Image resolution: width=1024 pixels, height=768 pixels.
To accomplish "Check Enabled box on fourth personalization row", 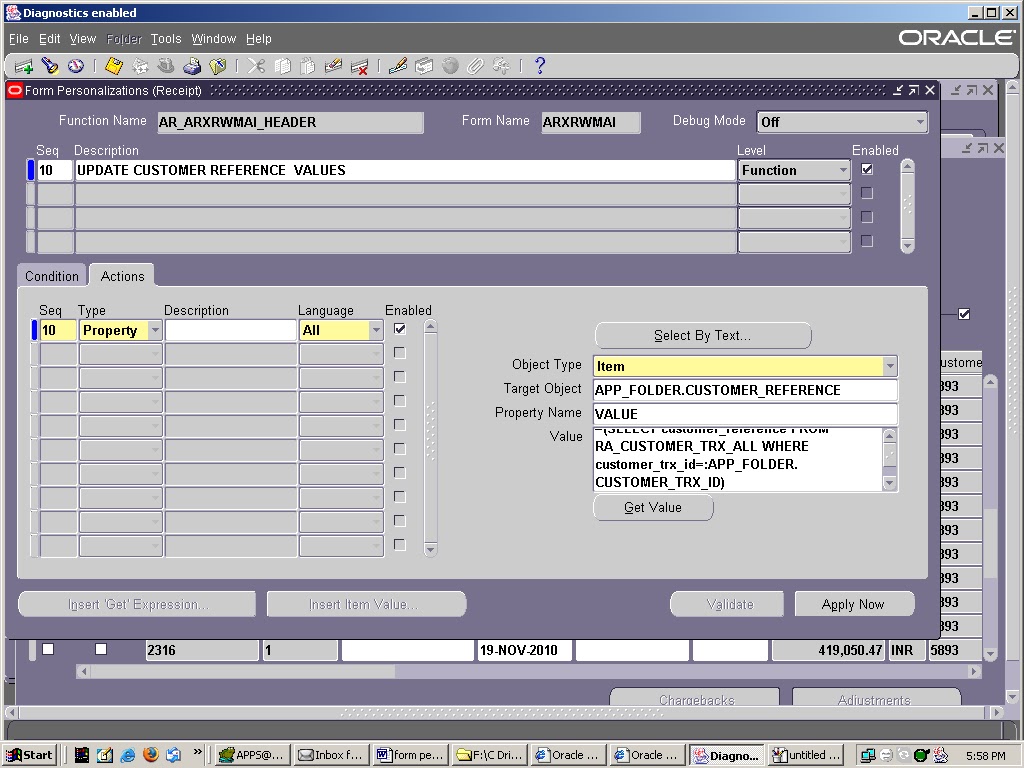I will tap(867, 241).
